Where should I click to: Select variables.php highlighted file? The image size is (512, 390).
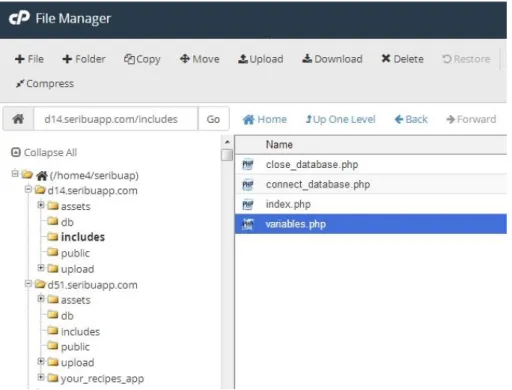pyautogui.click(x=371, y=224)
